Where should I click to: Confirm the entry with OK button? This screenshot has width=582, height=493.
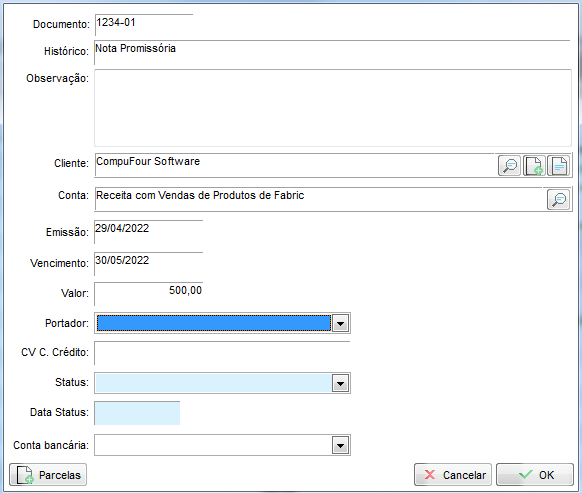click(x=534, y=474)
